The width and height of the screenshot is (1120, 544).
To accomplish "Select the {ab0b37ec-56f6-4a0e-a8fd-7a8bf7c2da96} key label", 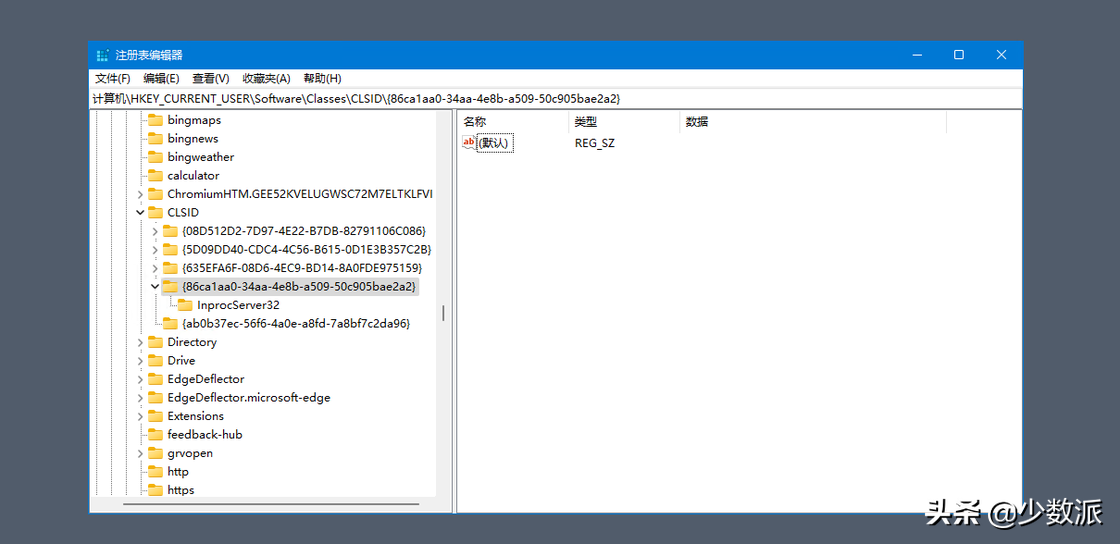I will (296, 323).
